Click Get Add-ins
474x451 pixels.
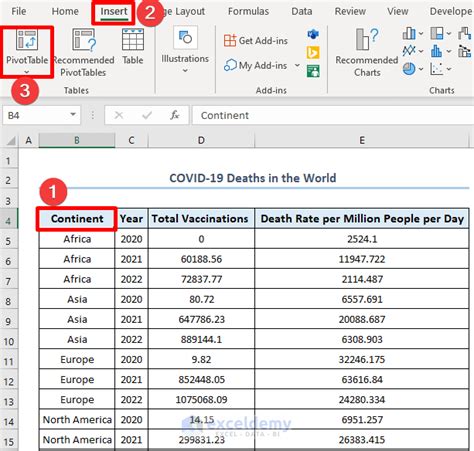(256, 41)
